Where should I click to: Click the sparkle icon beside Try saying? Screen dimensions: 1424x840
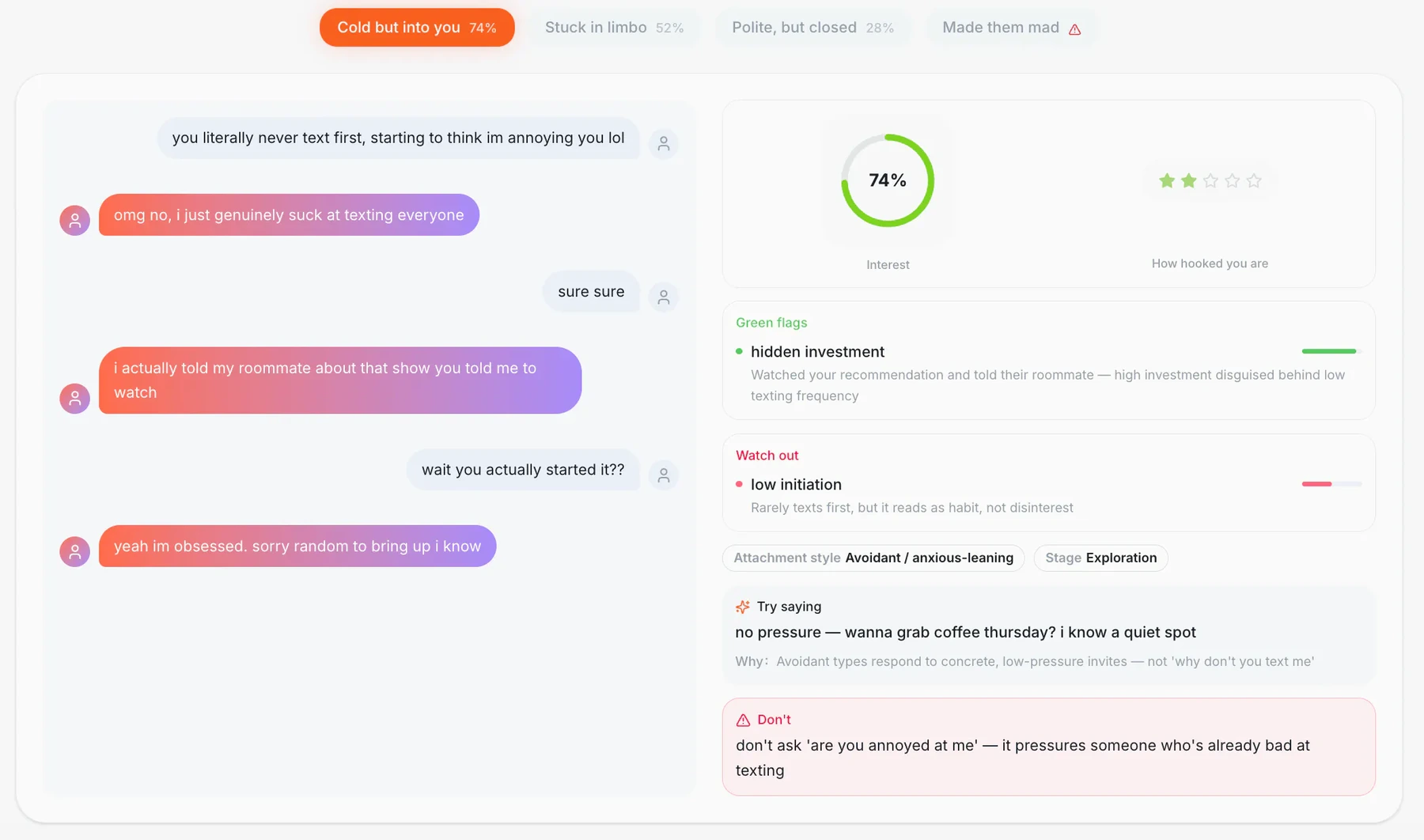click(742, 607)
